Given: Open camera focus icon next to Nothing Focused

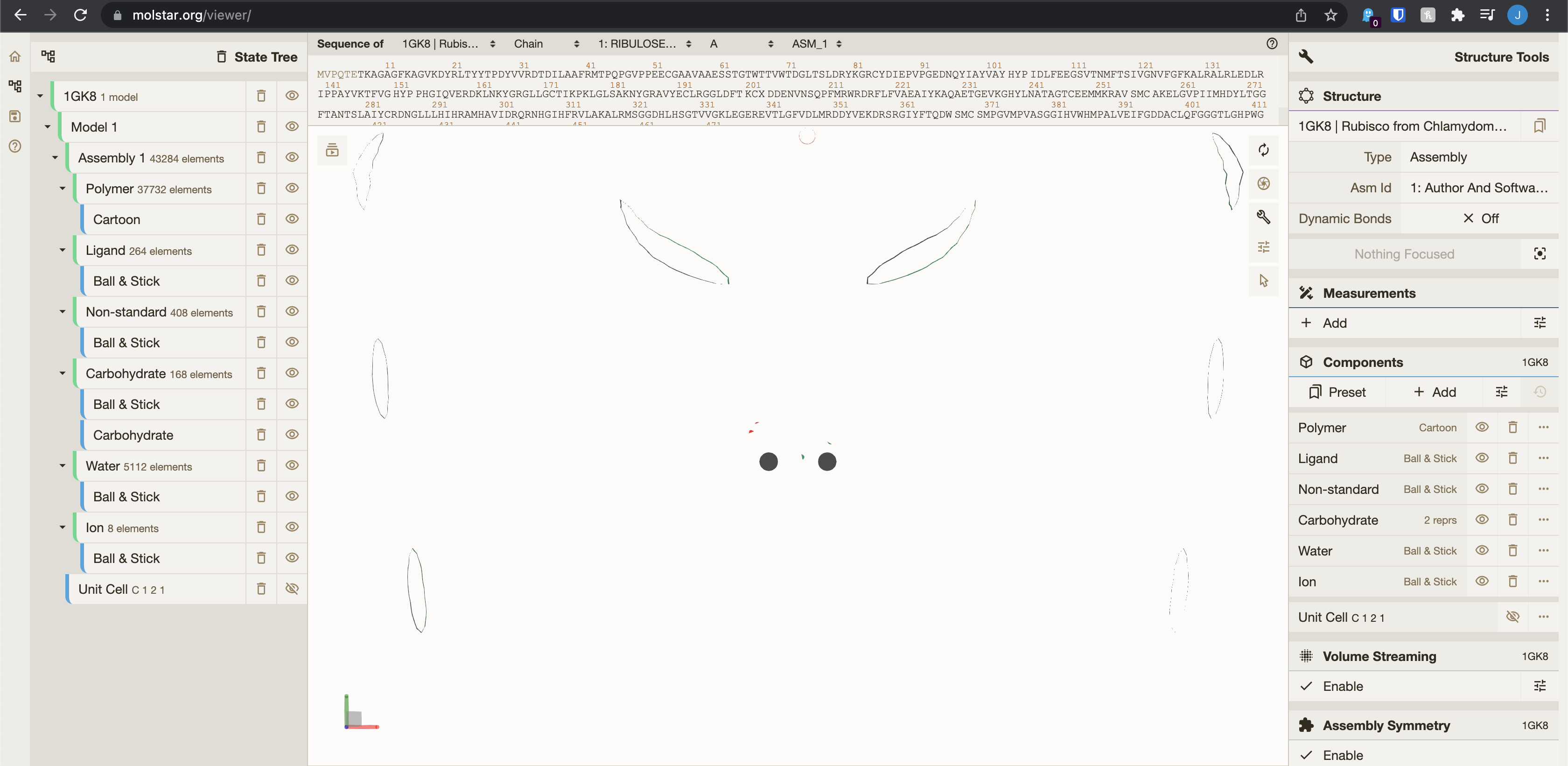Looking at the screenshot, I should coord(1540,253).
